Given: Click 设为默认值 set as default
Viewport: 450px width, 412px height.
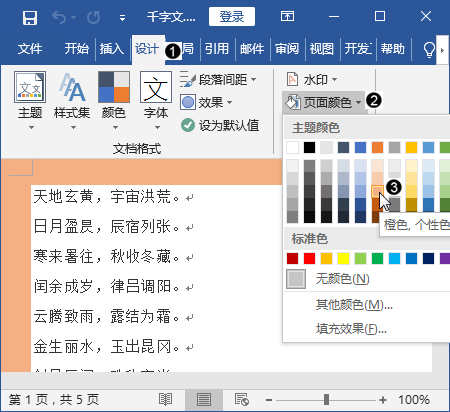Looking at the screenshot, I should point(220,125).
